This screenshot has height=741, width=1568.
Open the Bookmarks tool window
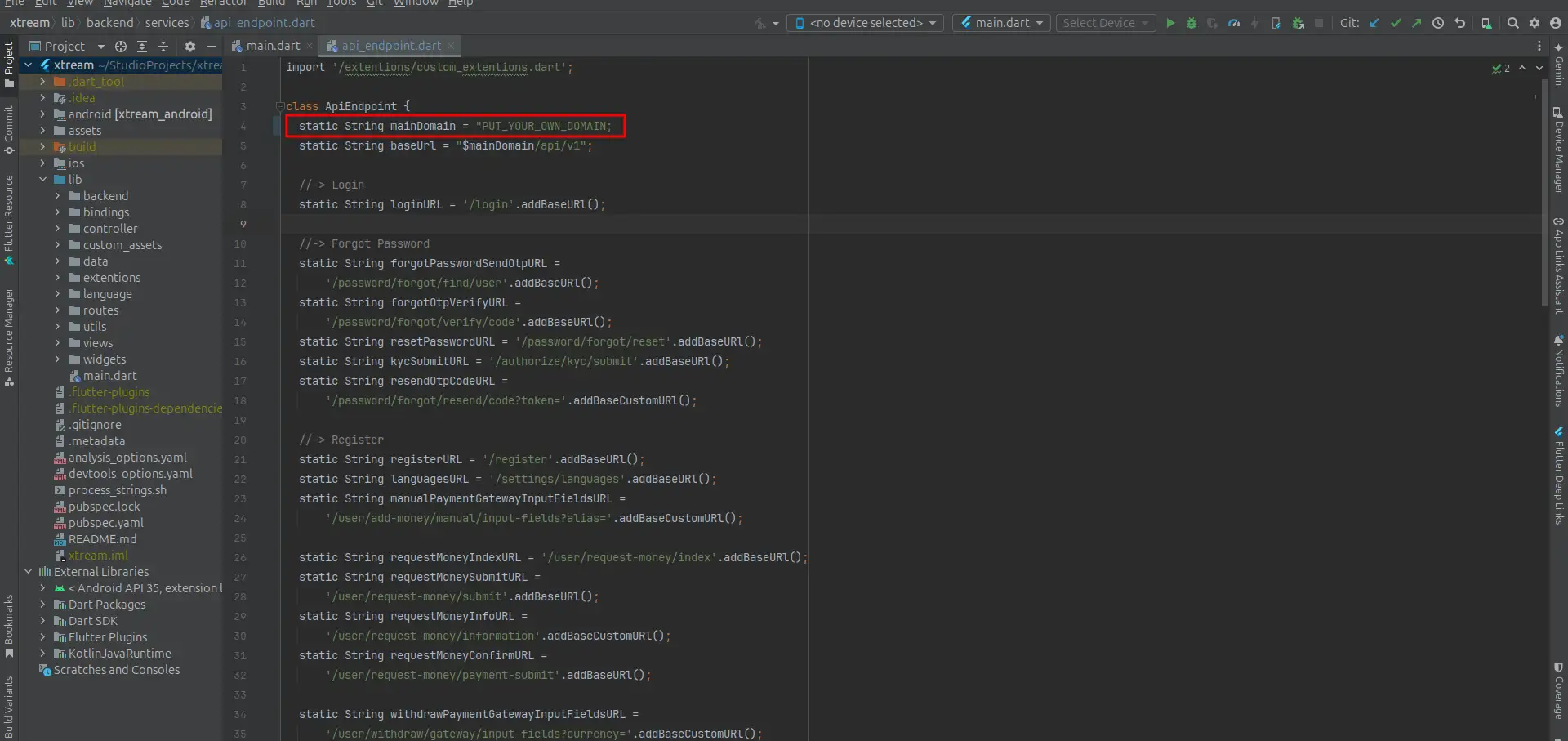coord(9,626)
